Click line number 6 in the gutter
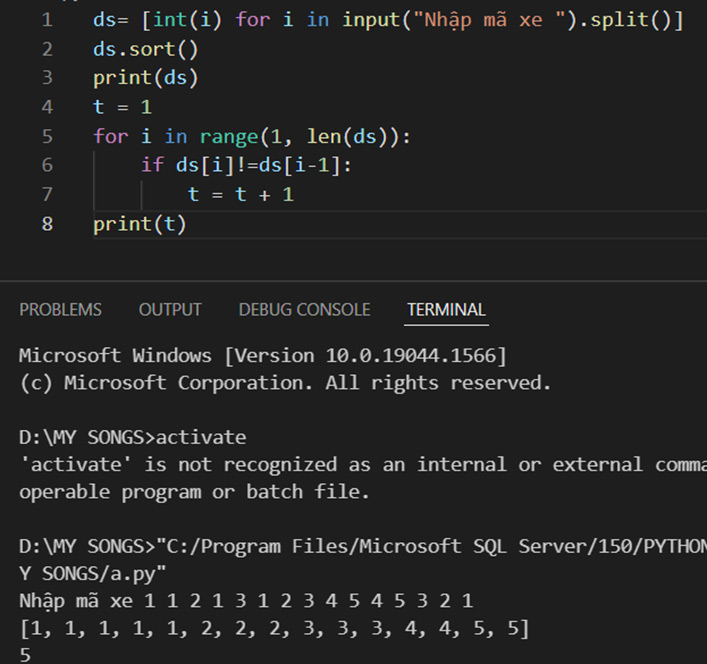The width and height of the screenshot is (707, 664). tap(47, 165)
